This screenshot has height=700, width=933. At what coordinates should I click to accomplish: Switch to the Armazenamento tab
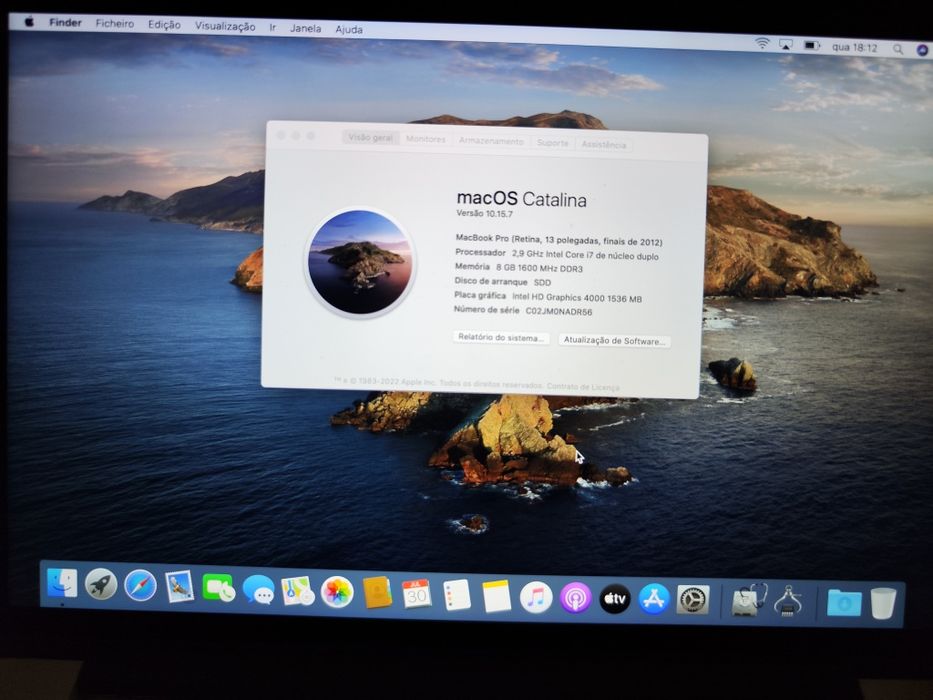point(491,141)
